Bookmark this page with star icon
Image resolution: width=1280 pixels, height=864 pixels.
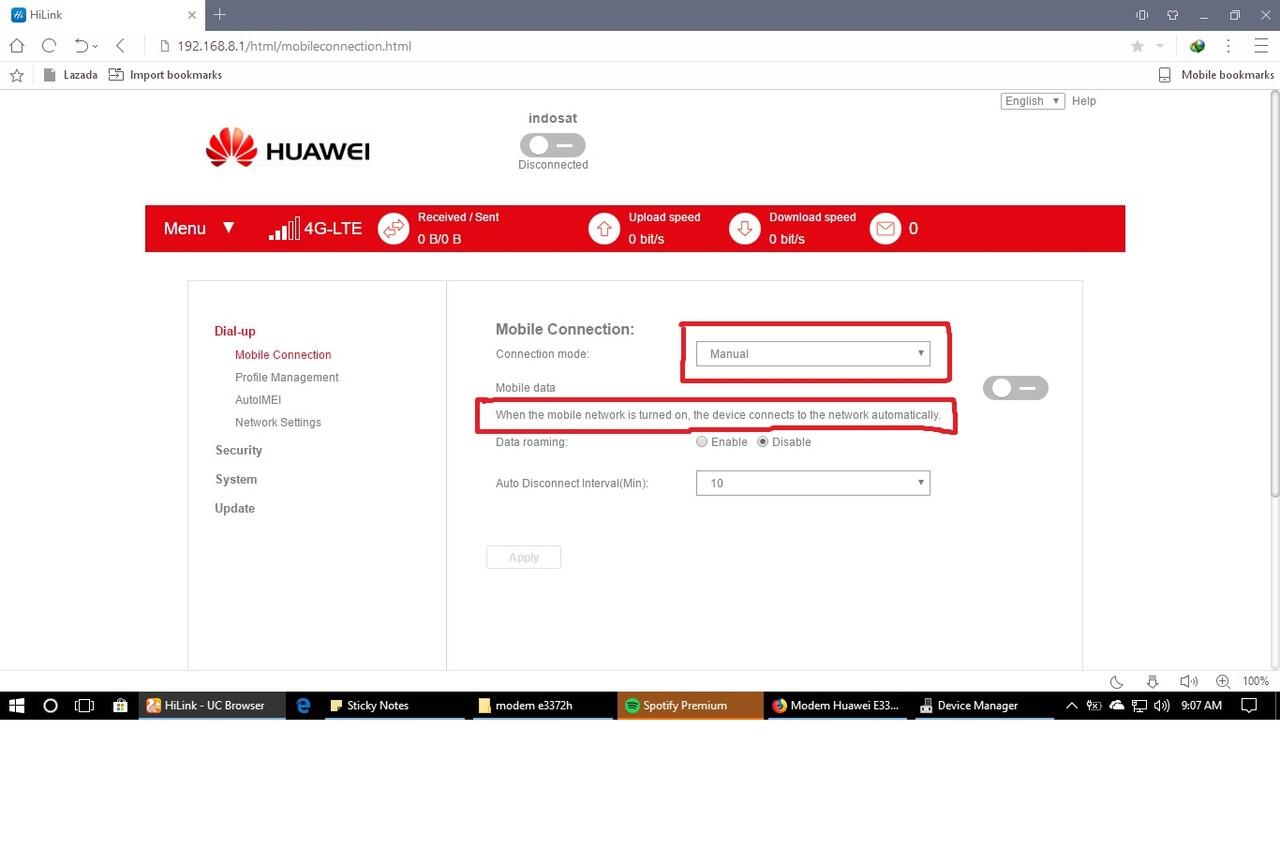pos(1137,46)
